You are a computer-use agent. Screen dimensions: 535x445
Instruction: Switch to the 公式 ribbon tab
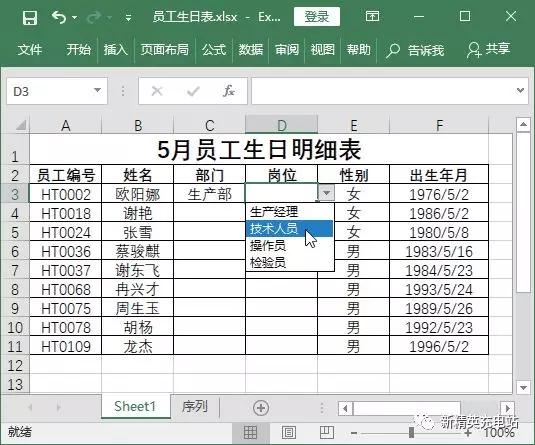(214, 50)
